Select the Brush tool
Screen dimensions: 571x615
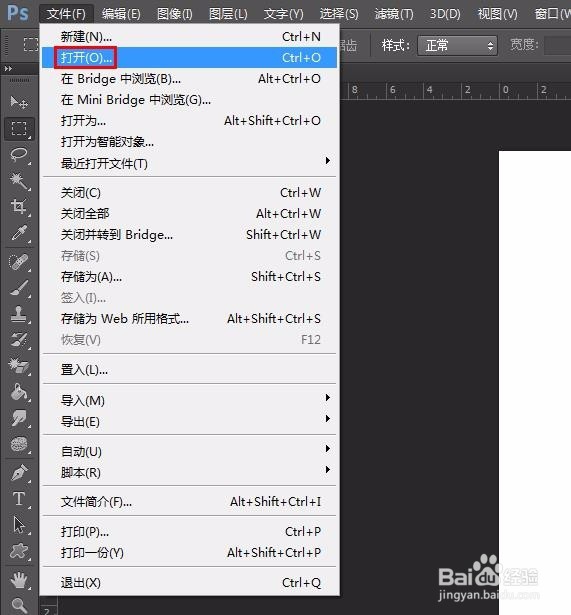(x=19, y=288)
